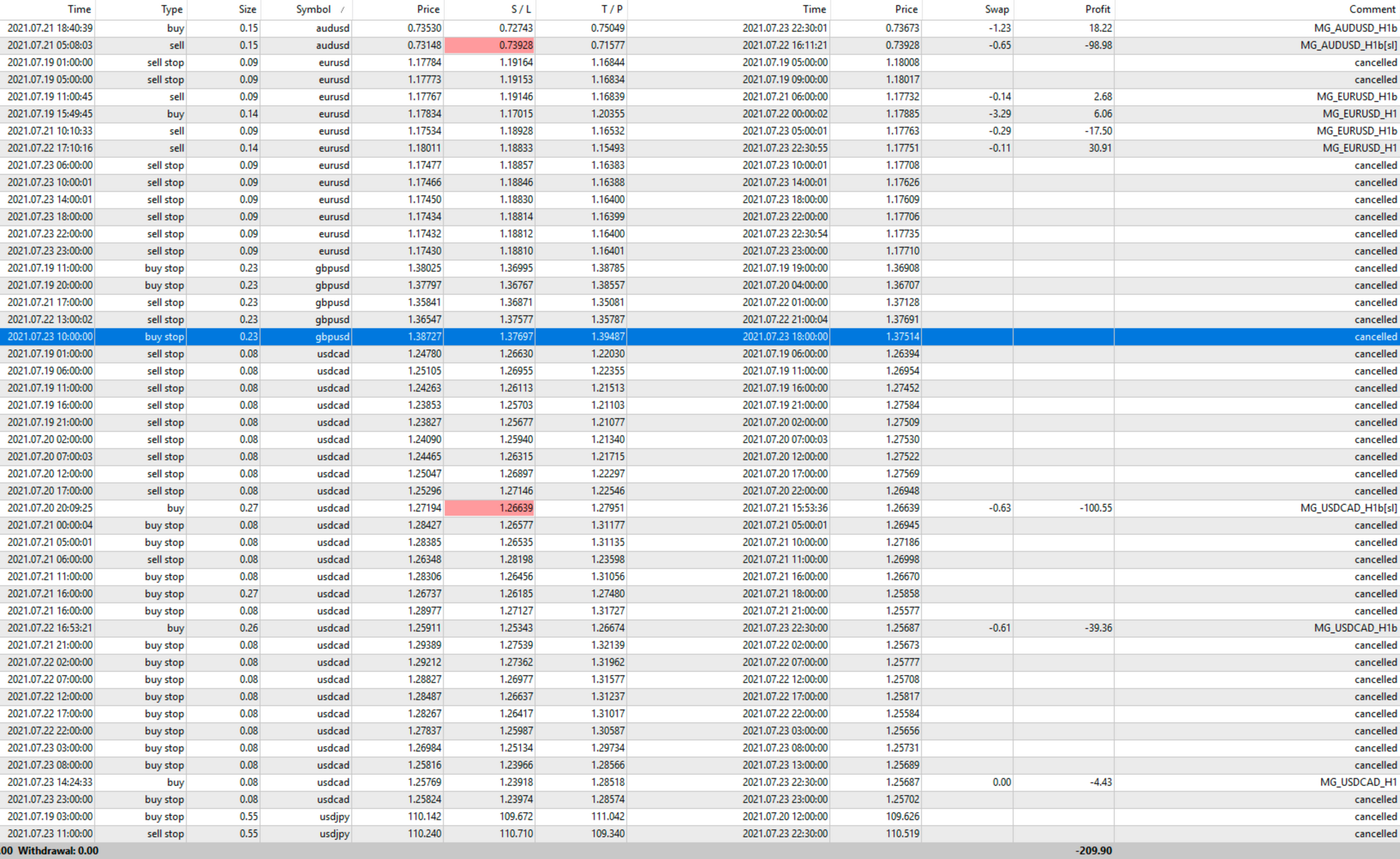
Task: Select usdjpy buy stop 110.142 row
Action: 424,816
